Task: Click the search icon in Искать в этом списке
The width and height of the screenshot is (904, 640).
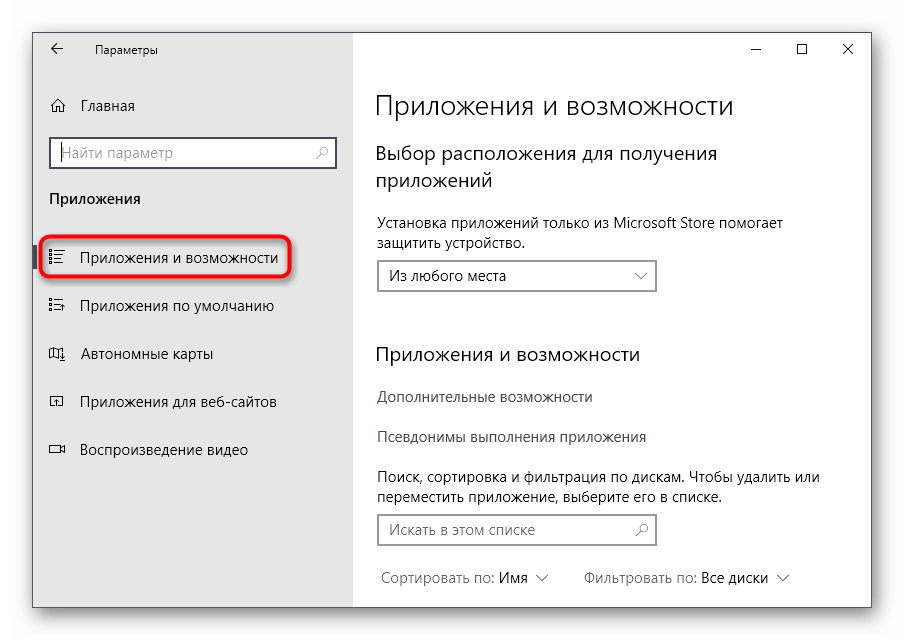Action: [x=642, y=530]
